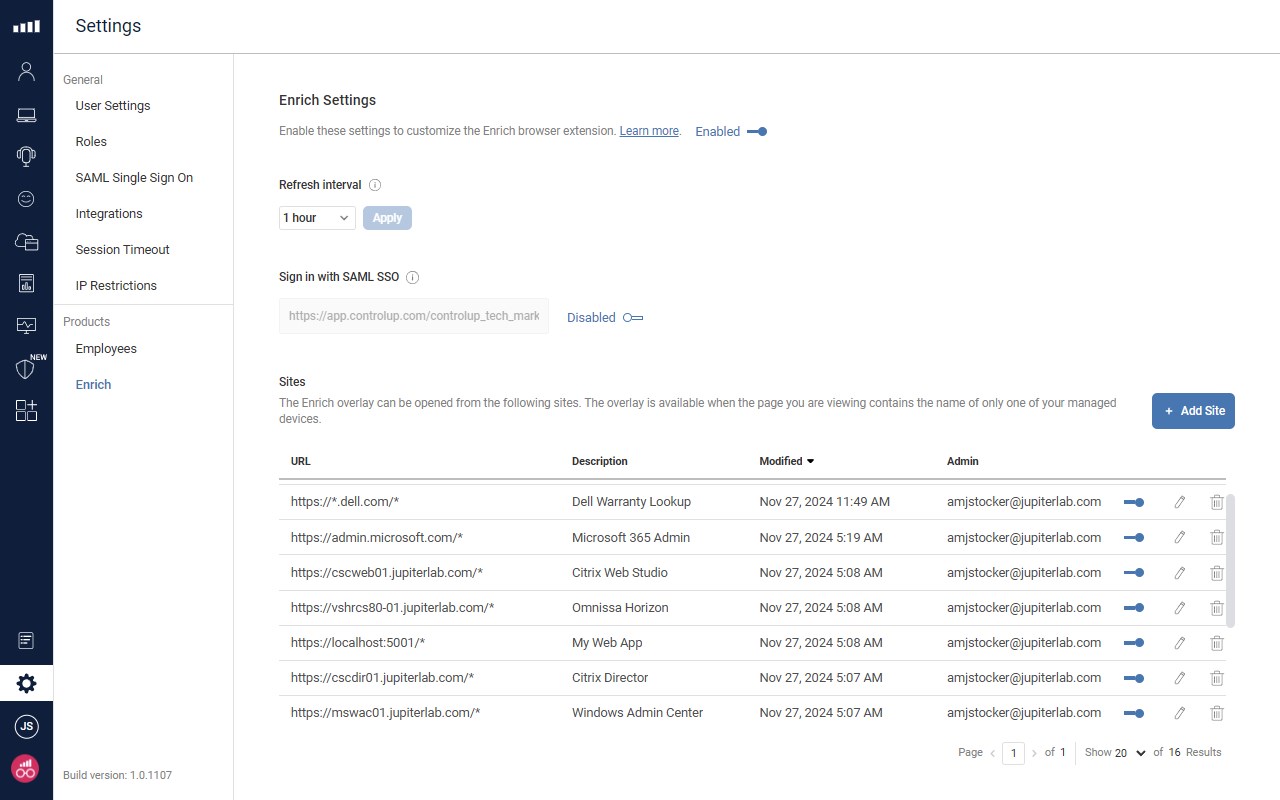Toggle the Enrich Settings Enabled switch
Image resolution: width=1280 pixels, height=800 pixels.
point(757,131)
